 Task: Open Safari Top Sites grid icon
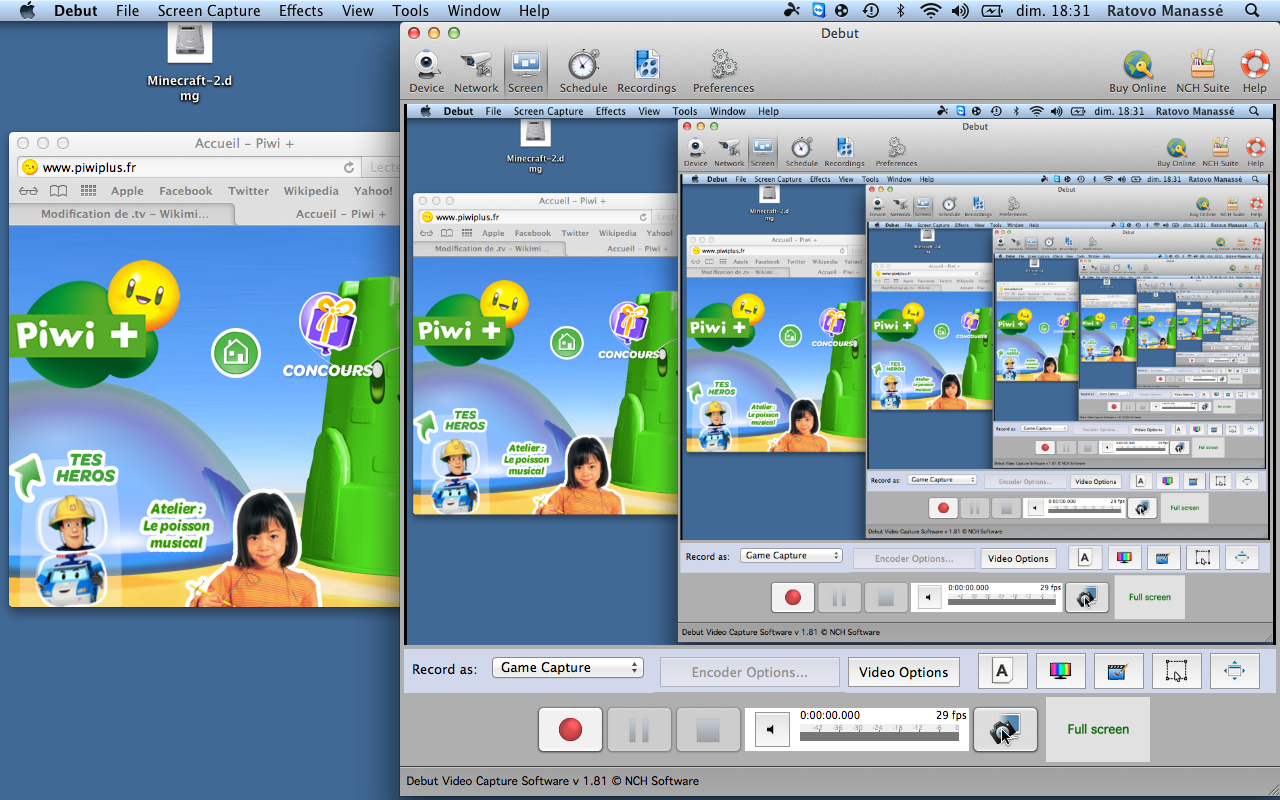click(89, 191)
